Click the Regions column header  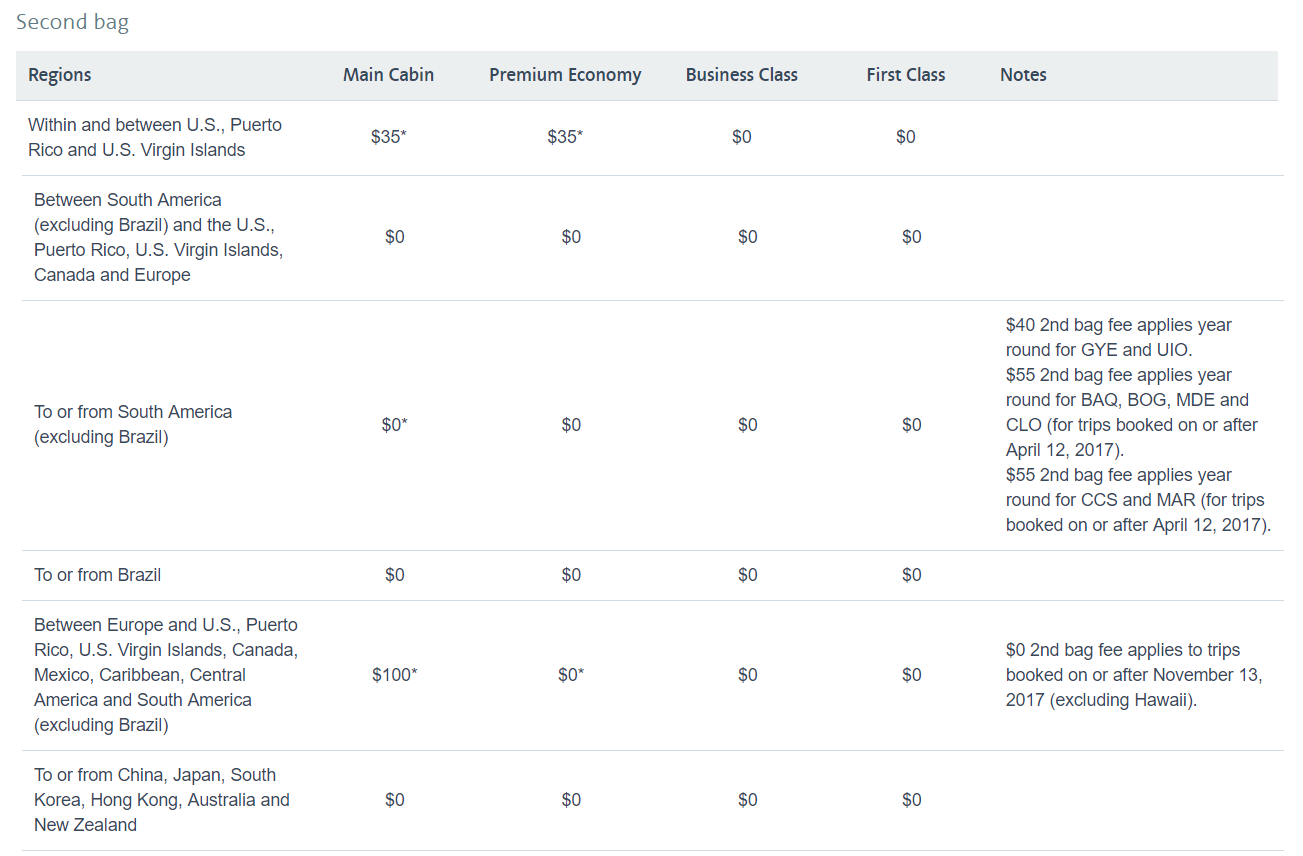[x=60, y=75]
